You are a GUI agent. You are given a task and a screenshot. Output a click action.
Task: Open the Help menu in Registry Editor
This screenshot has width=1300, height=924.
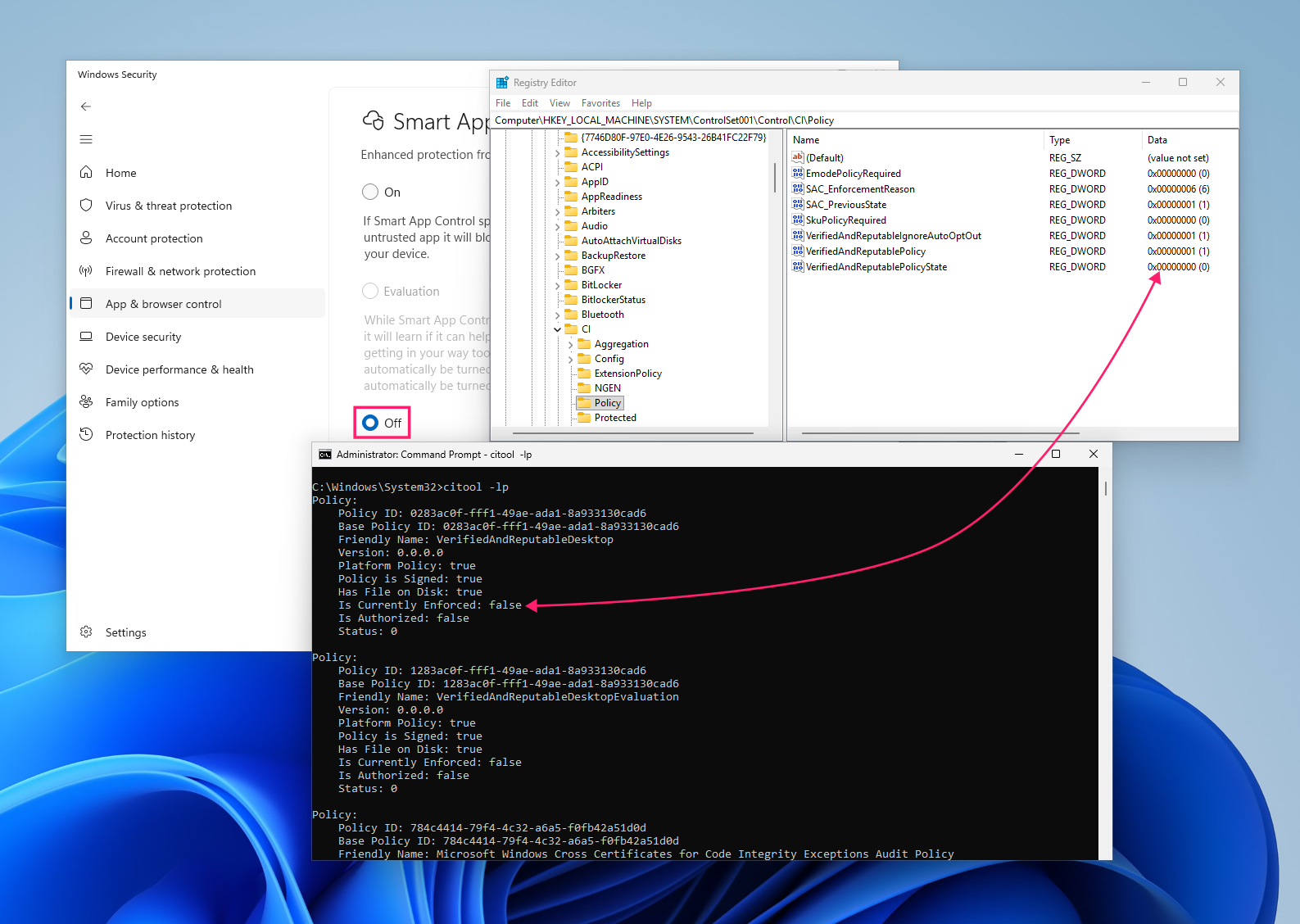pos(641,103)
